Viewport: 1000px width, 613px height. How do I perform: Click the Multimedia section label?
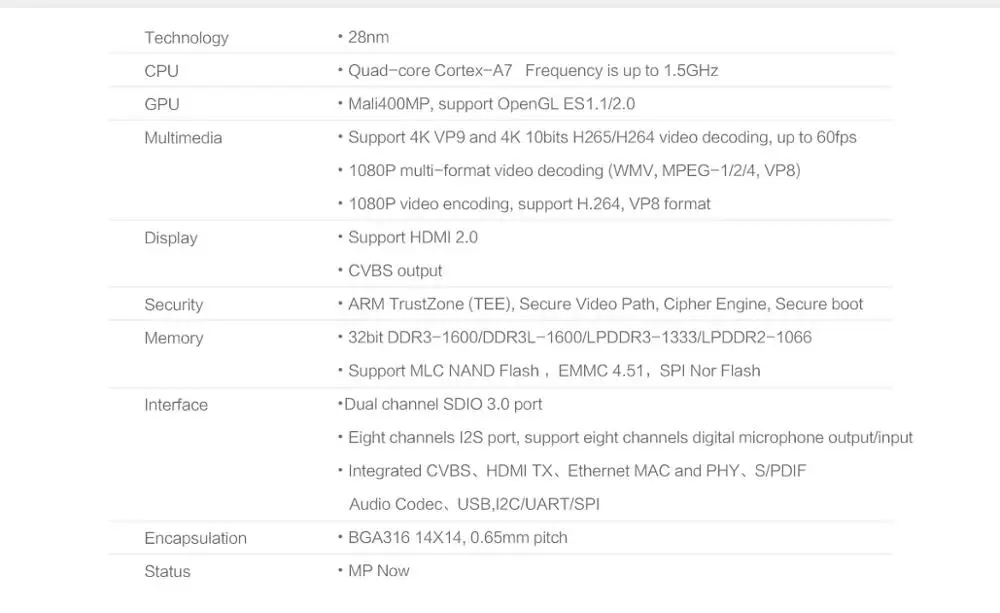point(183,138)
